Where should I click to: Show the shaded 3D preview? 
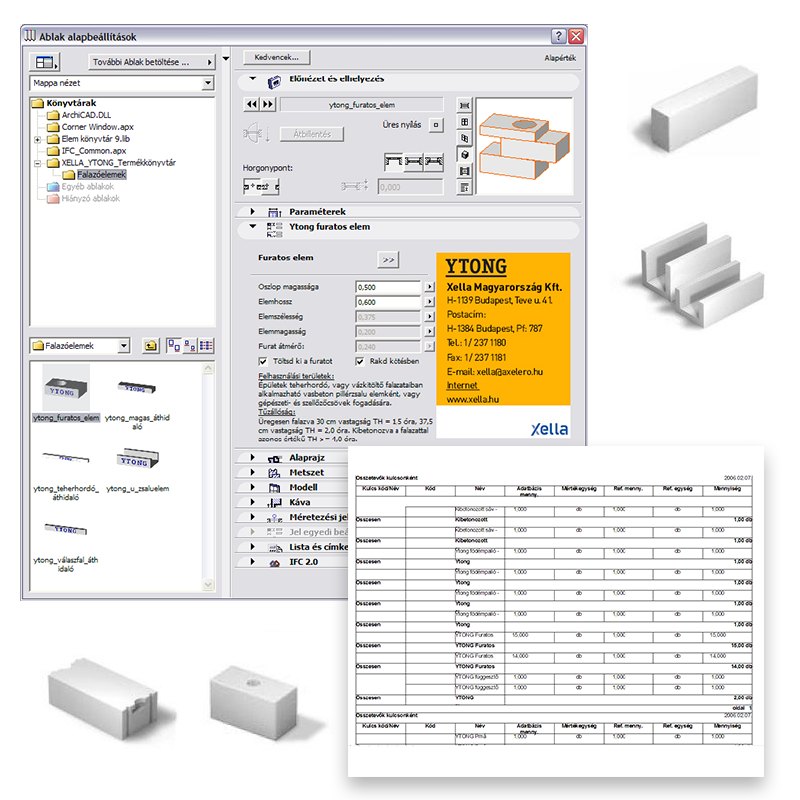pos(464,155)
